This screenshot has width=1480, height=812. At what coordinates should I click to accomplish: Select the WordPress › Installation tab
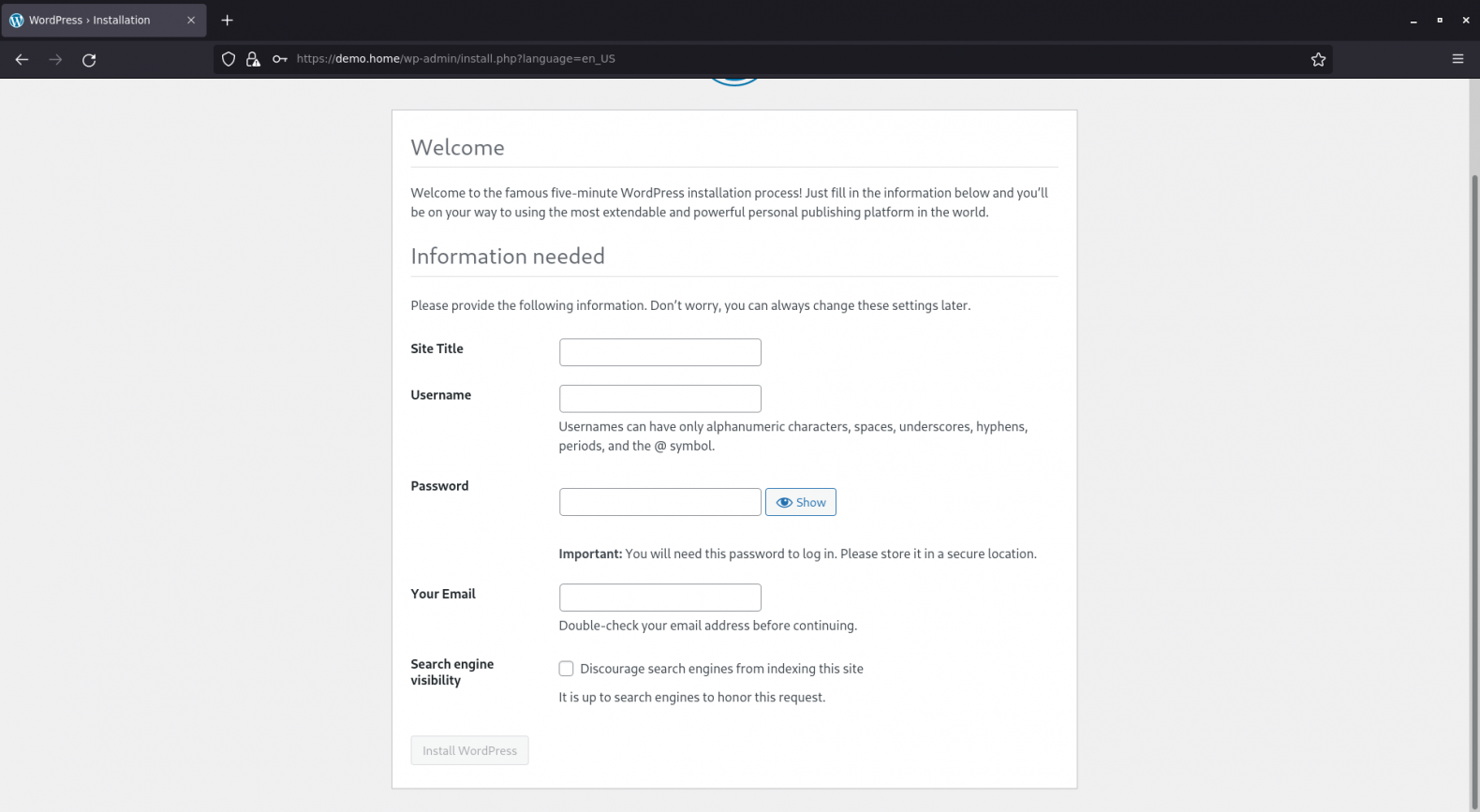[104, 20]
